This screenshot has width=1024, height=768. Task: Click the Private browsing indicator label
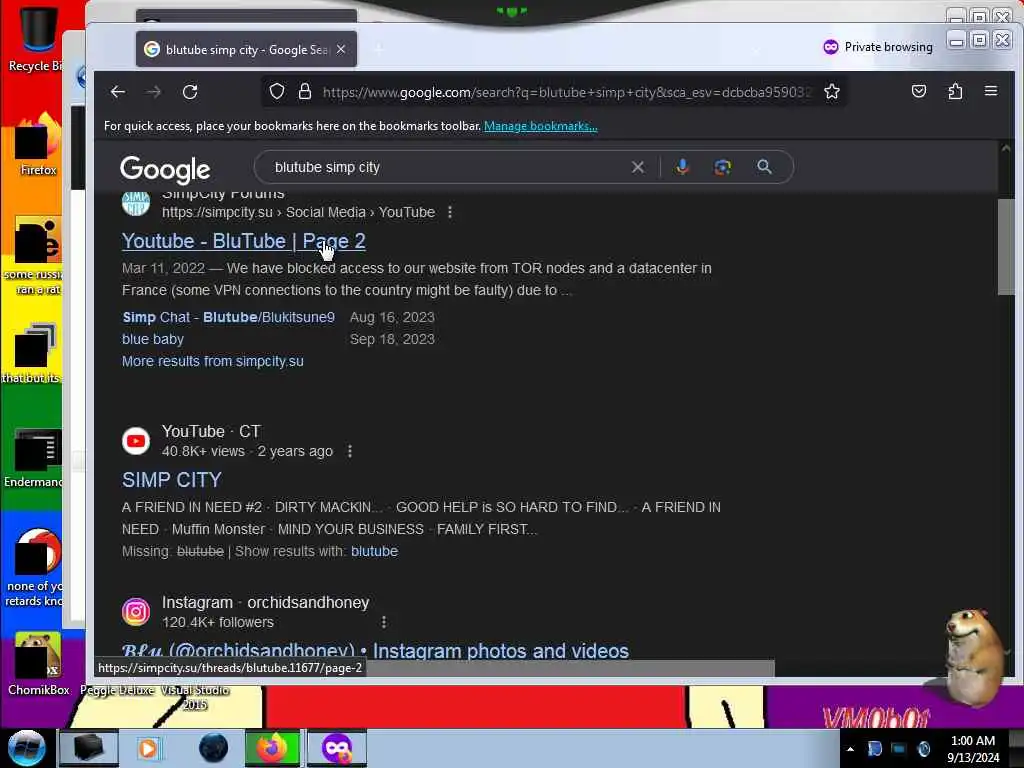pos(878,47)
